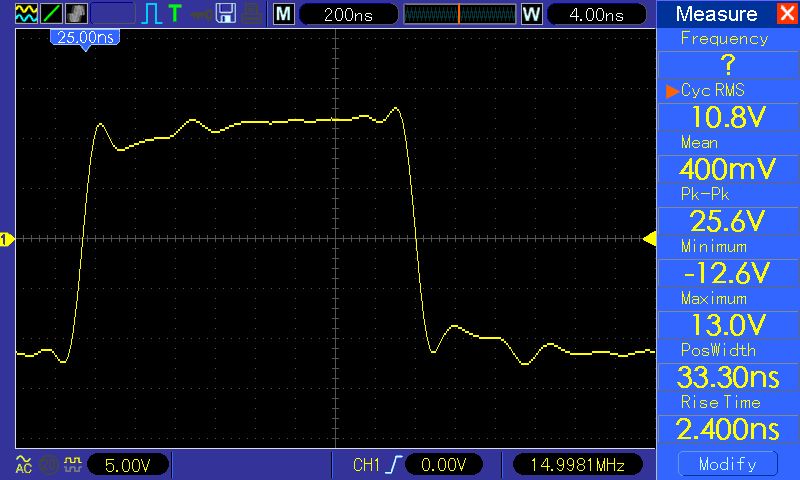Click the 2.400ns Rise Time value
This screenshot has width=800, height=480.
tap(728, 429)
